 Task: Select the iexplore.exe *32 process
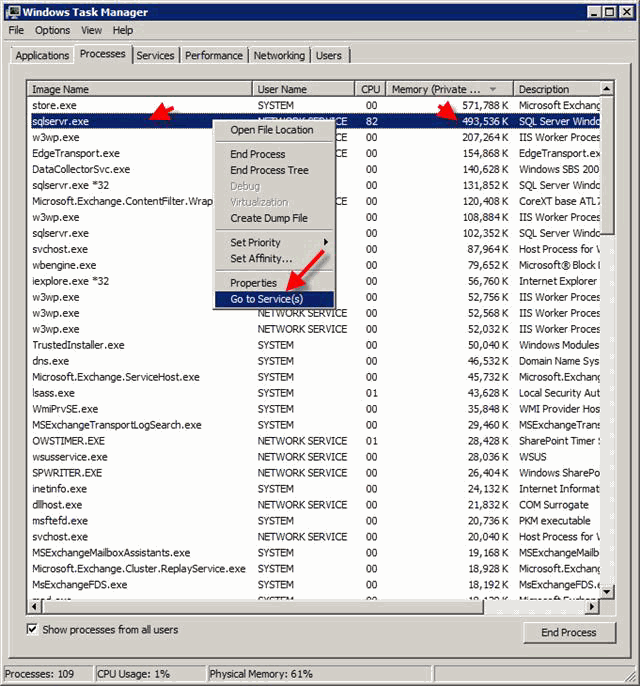(314, 281)
